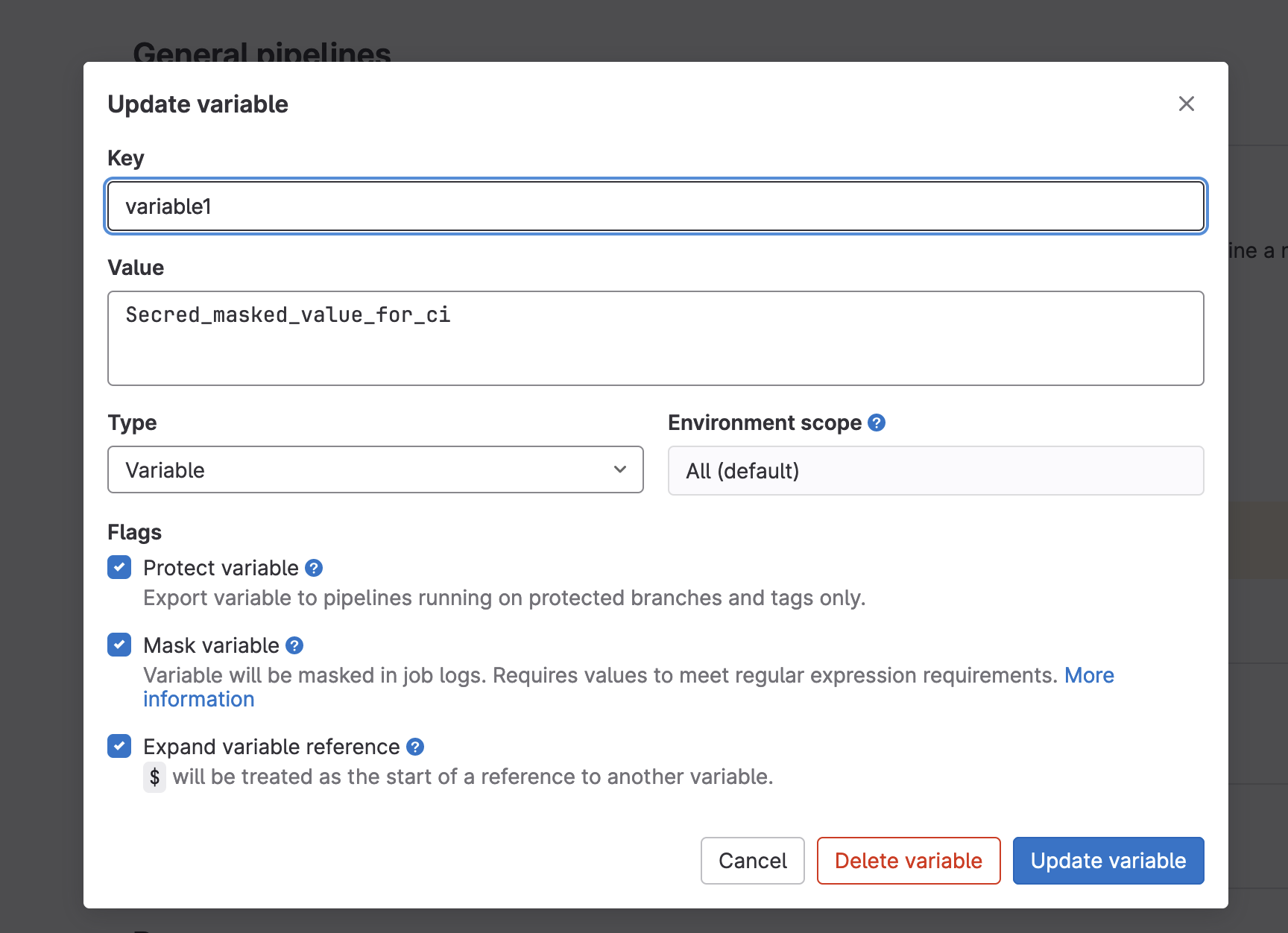
Task: Click the Mask variable label text
Action: [211, 645]
